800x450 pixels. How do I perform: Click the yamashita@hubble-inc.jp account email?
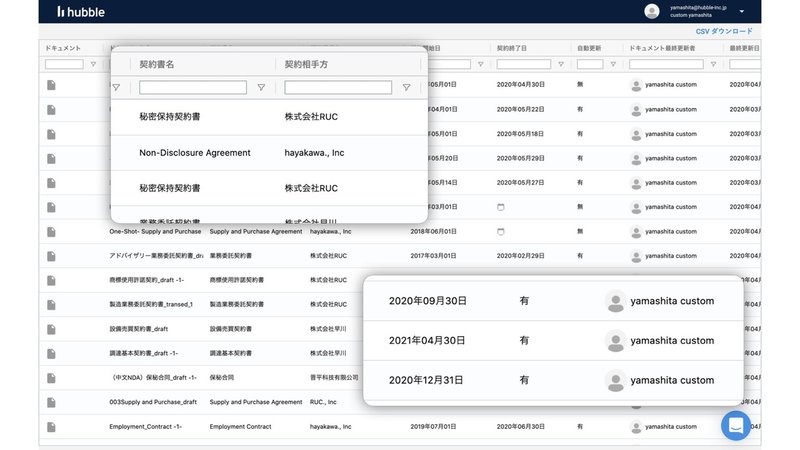coord(698,8)
